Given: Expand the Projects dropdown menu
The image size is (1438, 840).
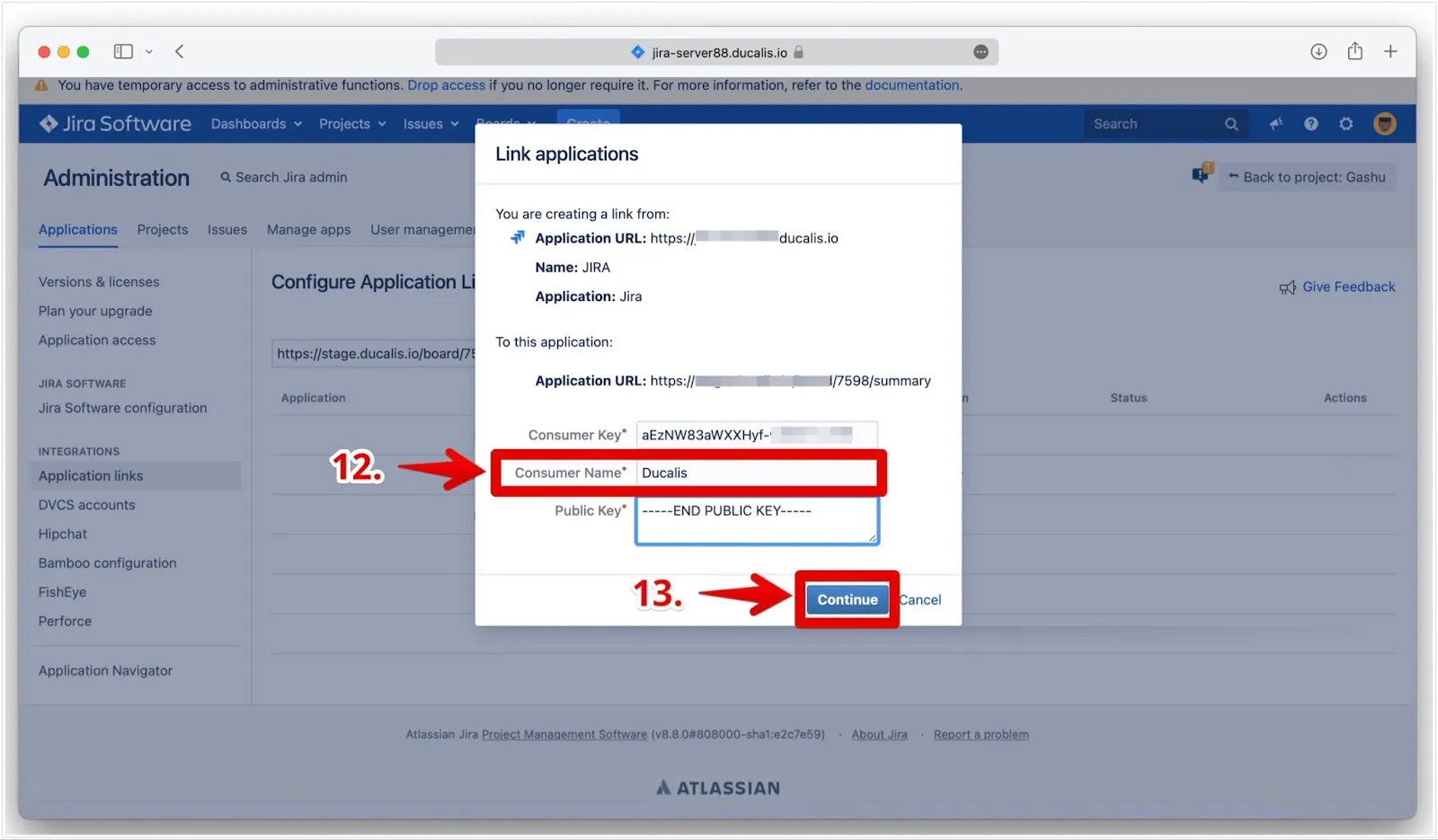Looking at the screenshot, I should [x=352, y=124].
